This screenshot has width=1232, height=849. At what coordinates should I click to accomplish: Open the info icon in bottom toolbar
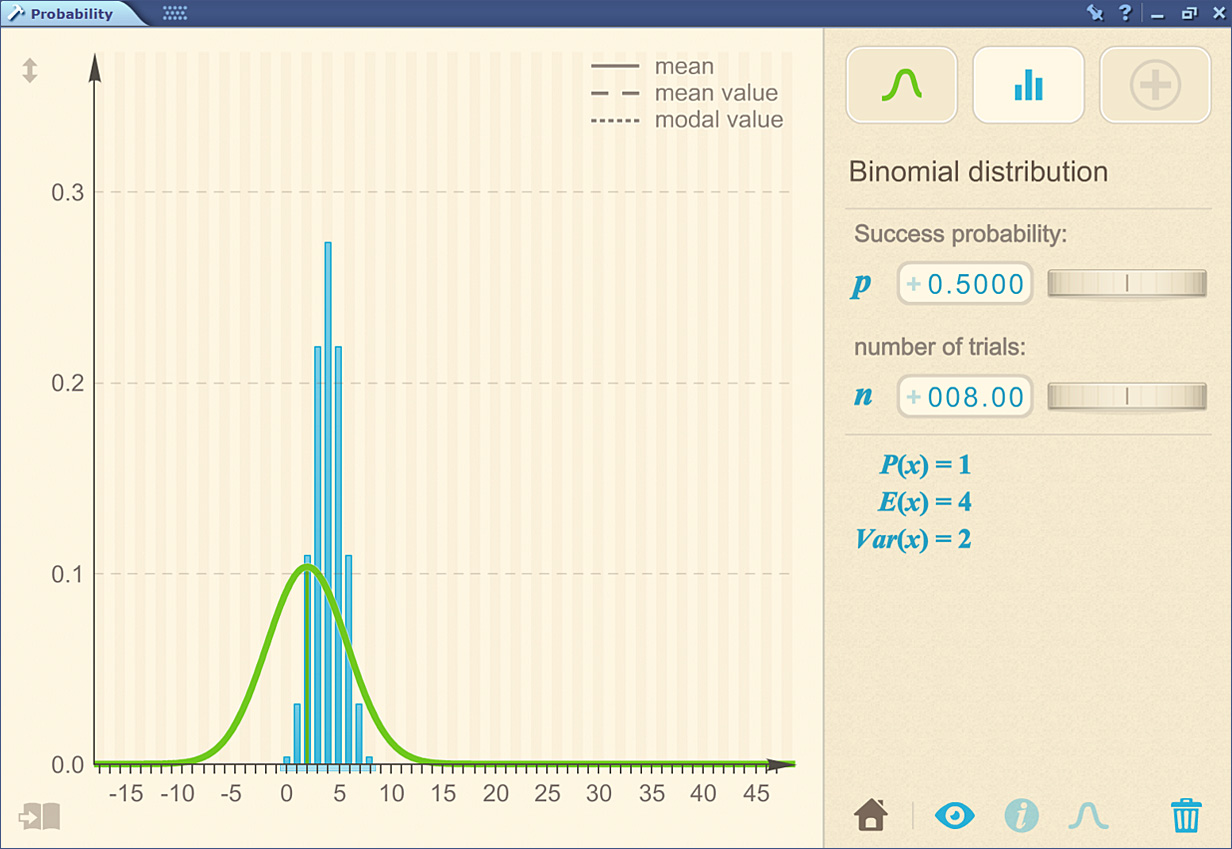1021,816
